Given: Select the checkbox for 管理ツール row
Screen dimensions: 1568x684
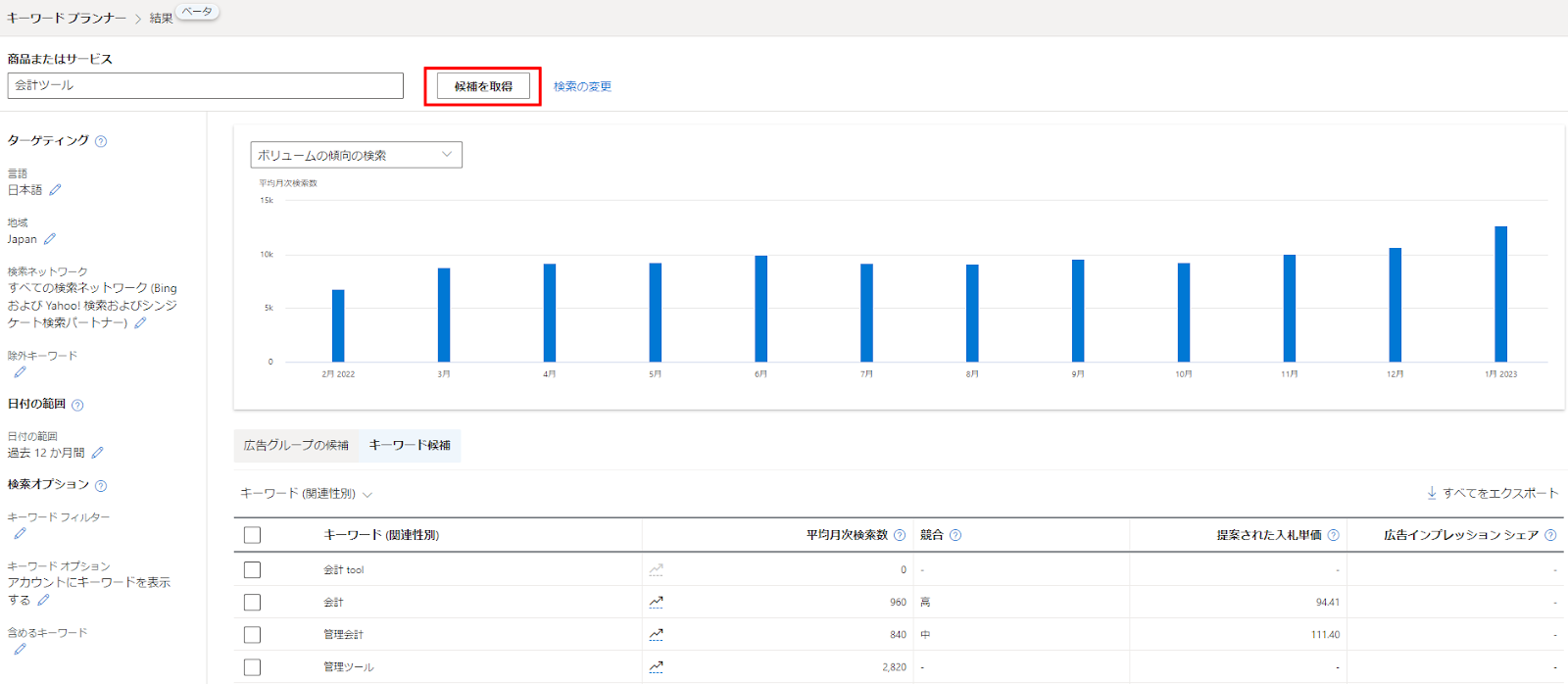Looking at the screenshot, I should pyautogui.click(x=253, y=666).
